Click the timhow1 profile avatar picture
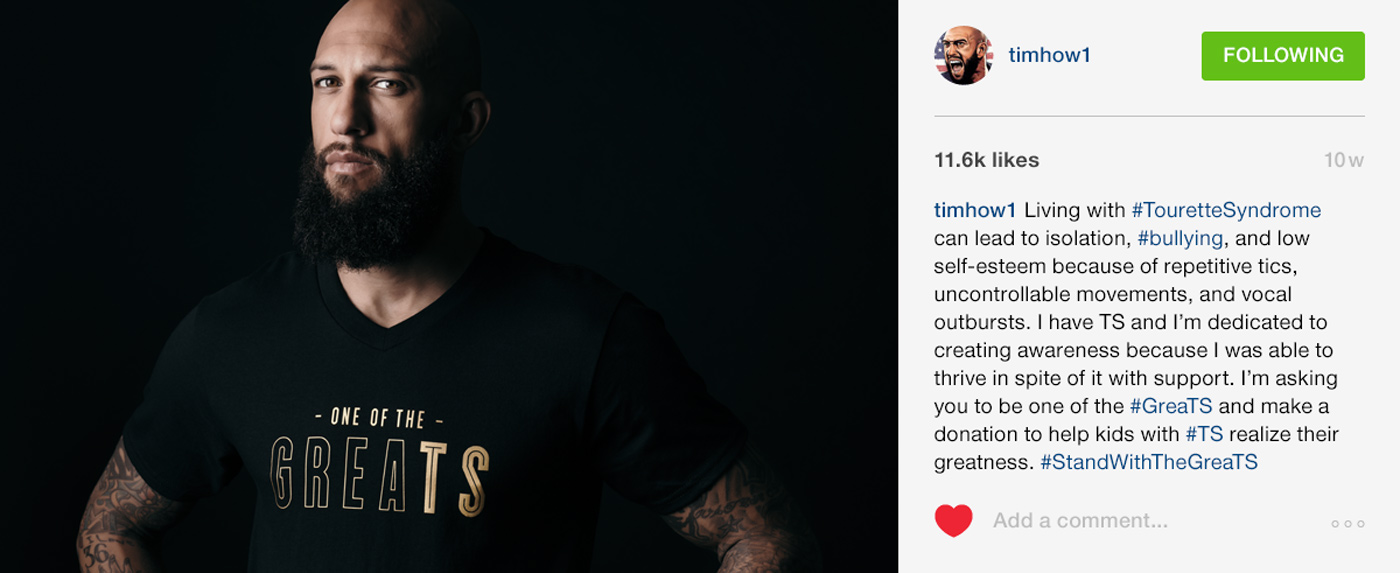 [x=963, y=55]
